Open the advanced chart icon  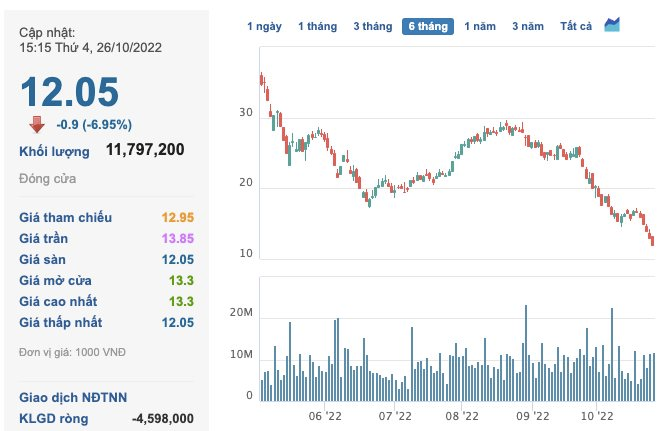click(x=611, y=26)
